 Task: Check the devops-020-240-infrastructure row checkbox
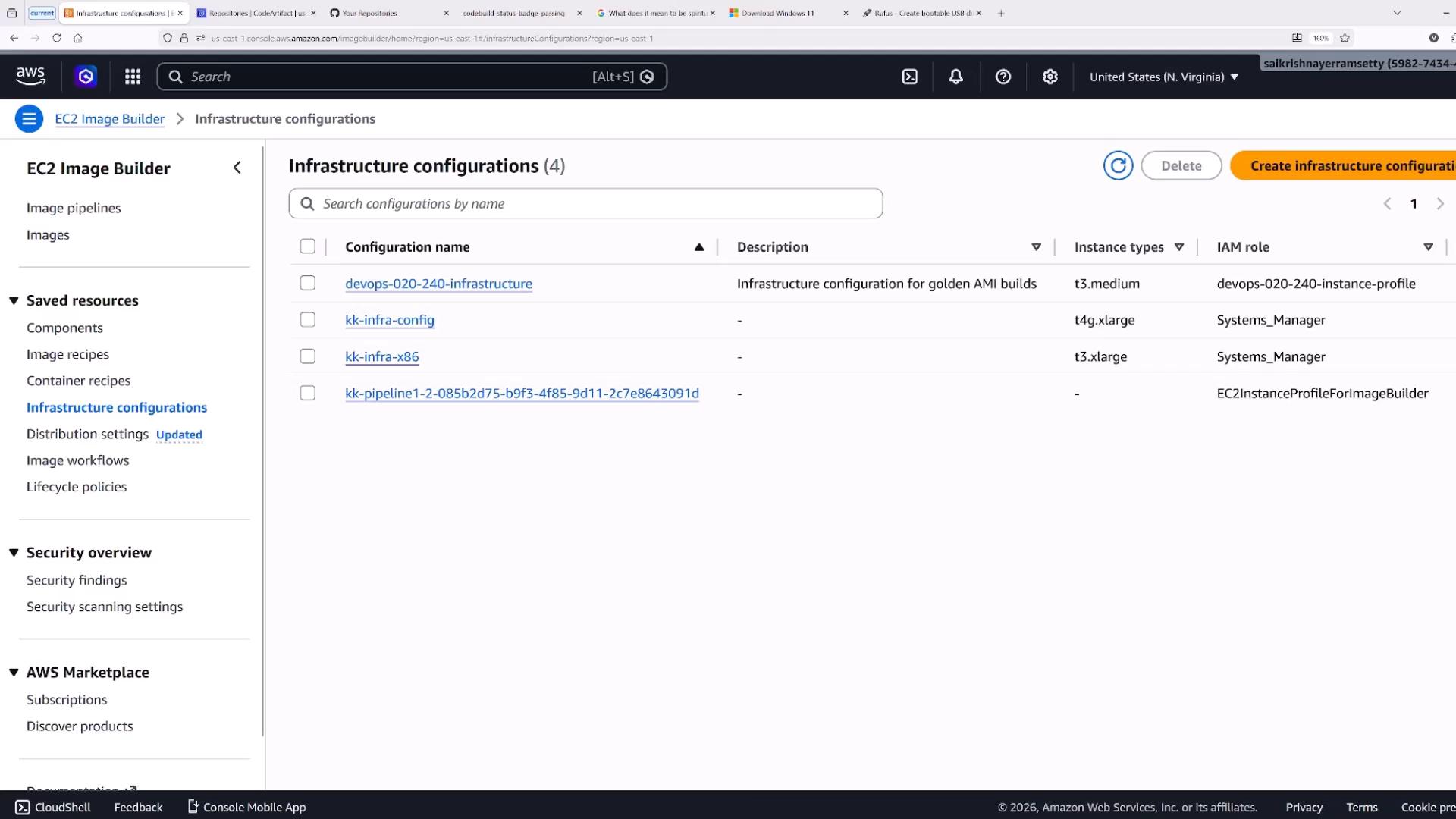[x=307, y=283]
